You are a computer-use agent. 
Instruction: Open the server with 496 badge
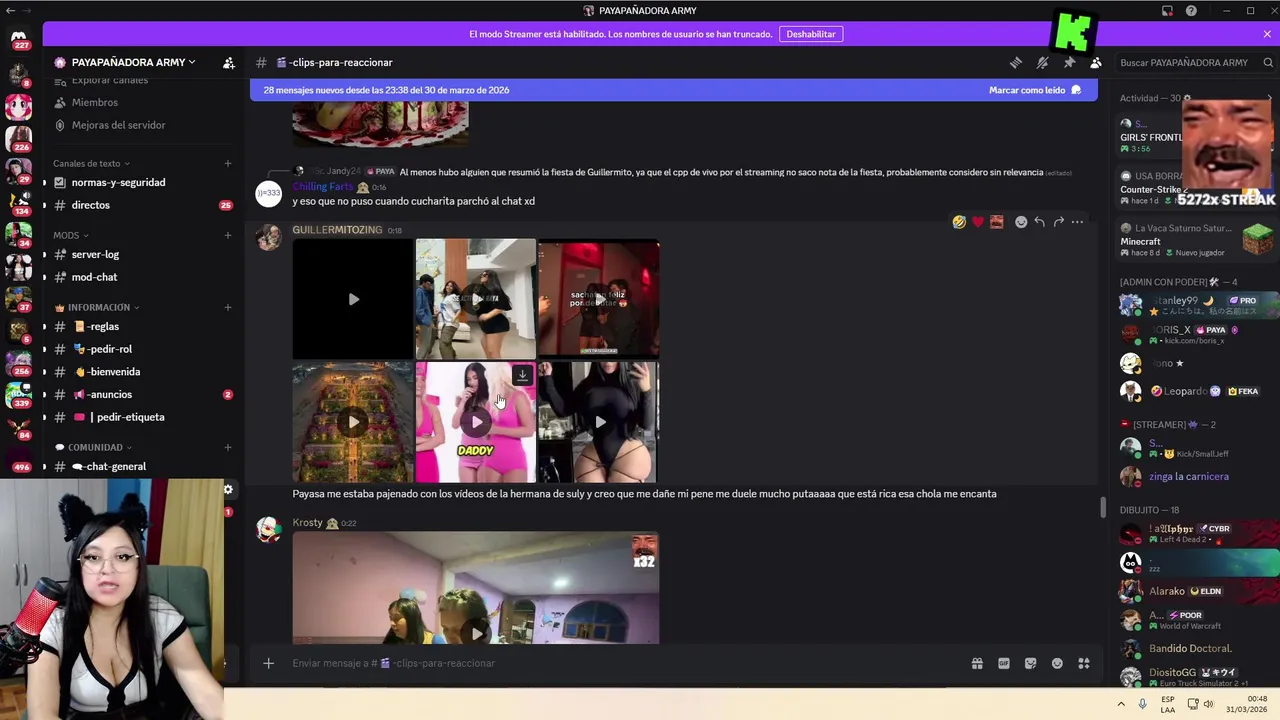pyautogui.click(x=19, y=461)
